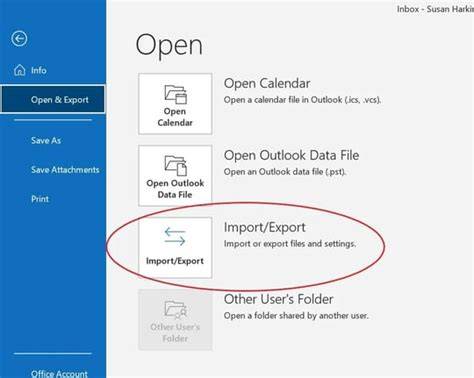Viewport: 474px width, 378px height.
Task: Open Office Account at sidebar bottom
Action: pyautogui.click(x=59, y=374)
